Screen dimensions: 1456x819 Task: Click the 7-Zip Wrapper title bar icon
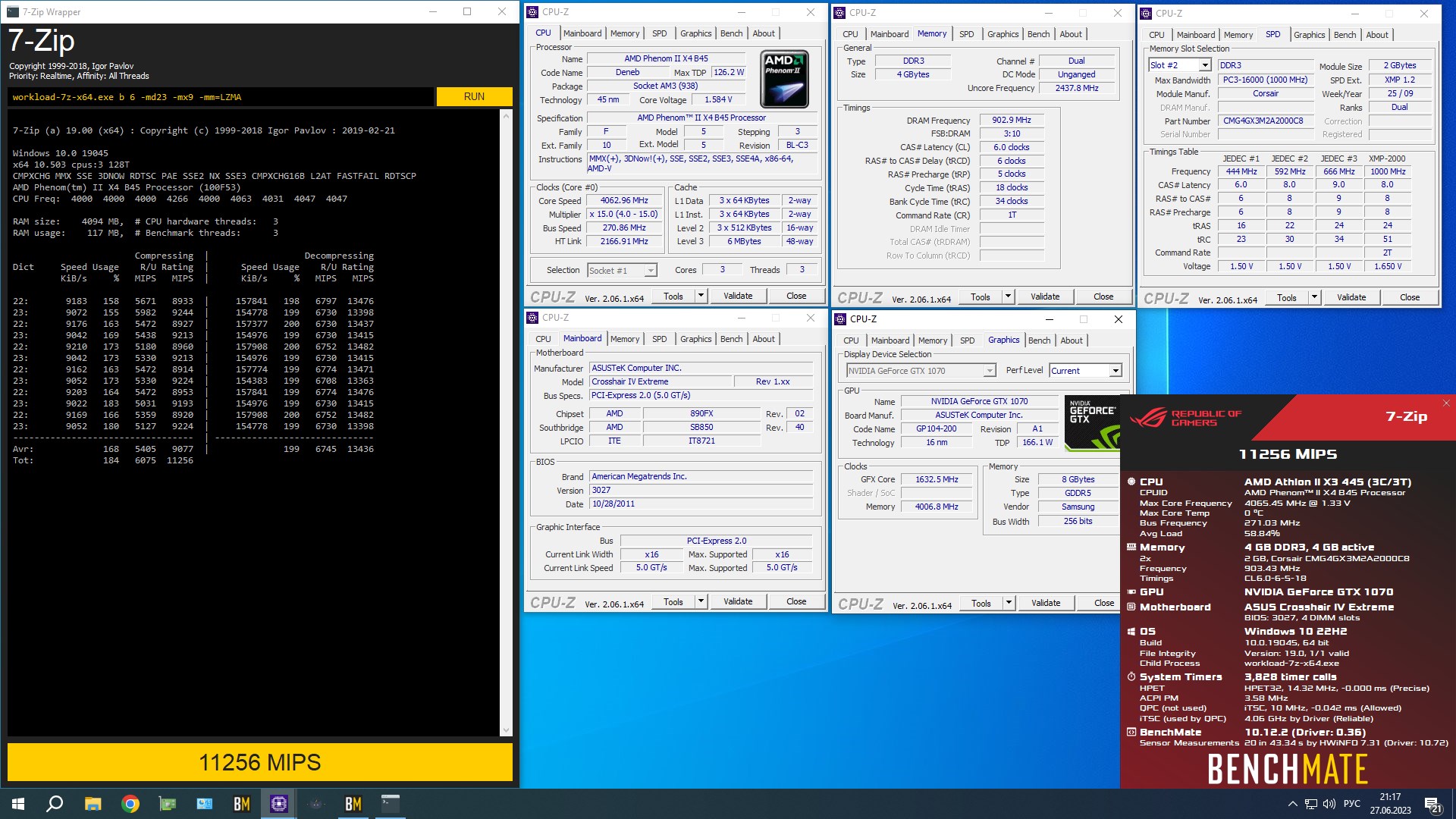tap(12, 12)
